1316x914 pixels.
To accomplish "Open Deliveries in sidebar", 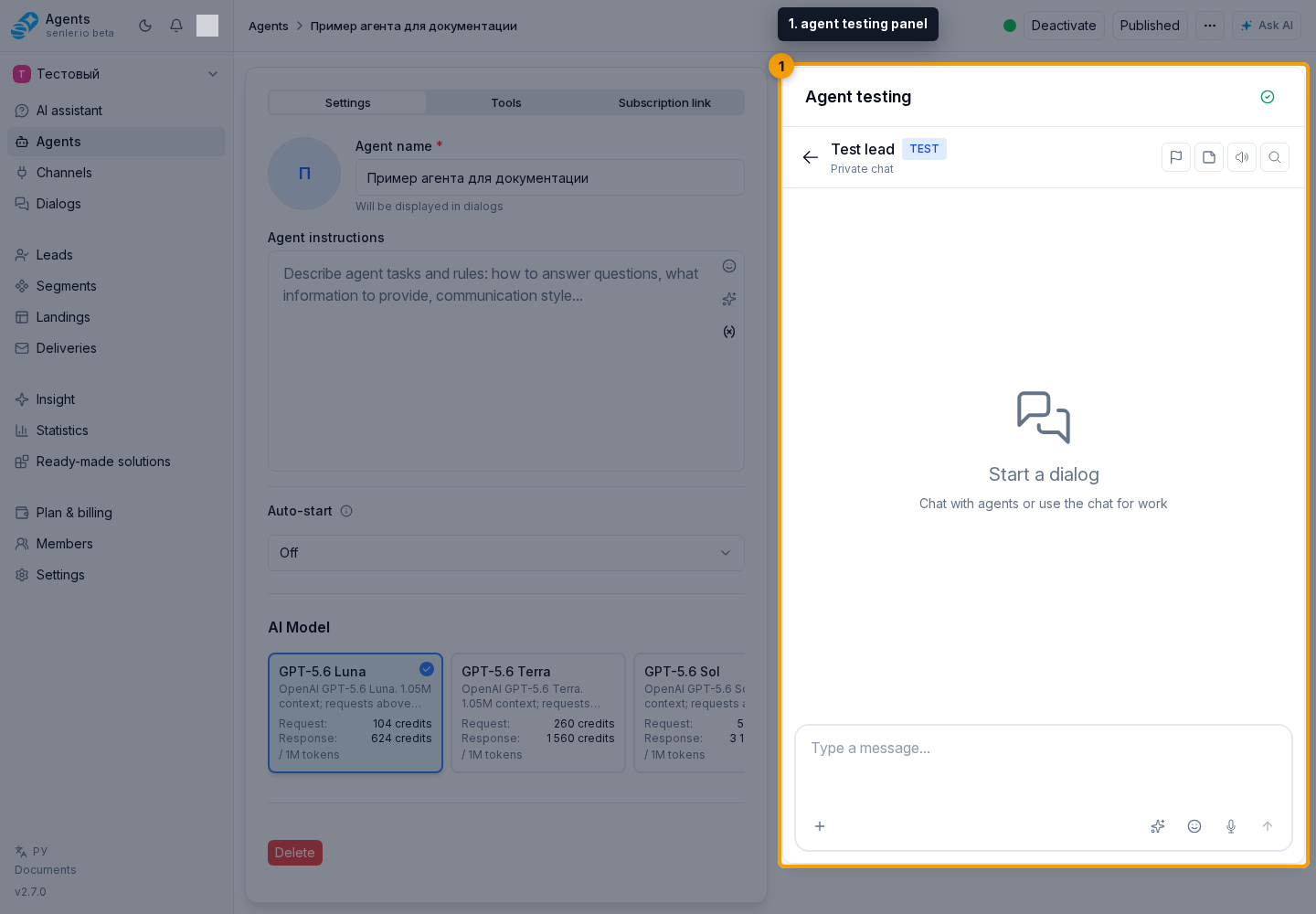I will [116, 348].
